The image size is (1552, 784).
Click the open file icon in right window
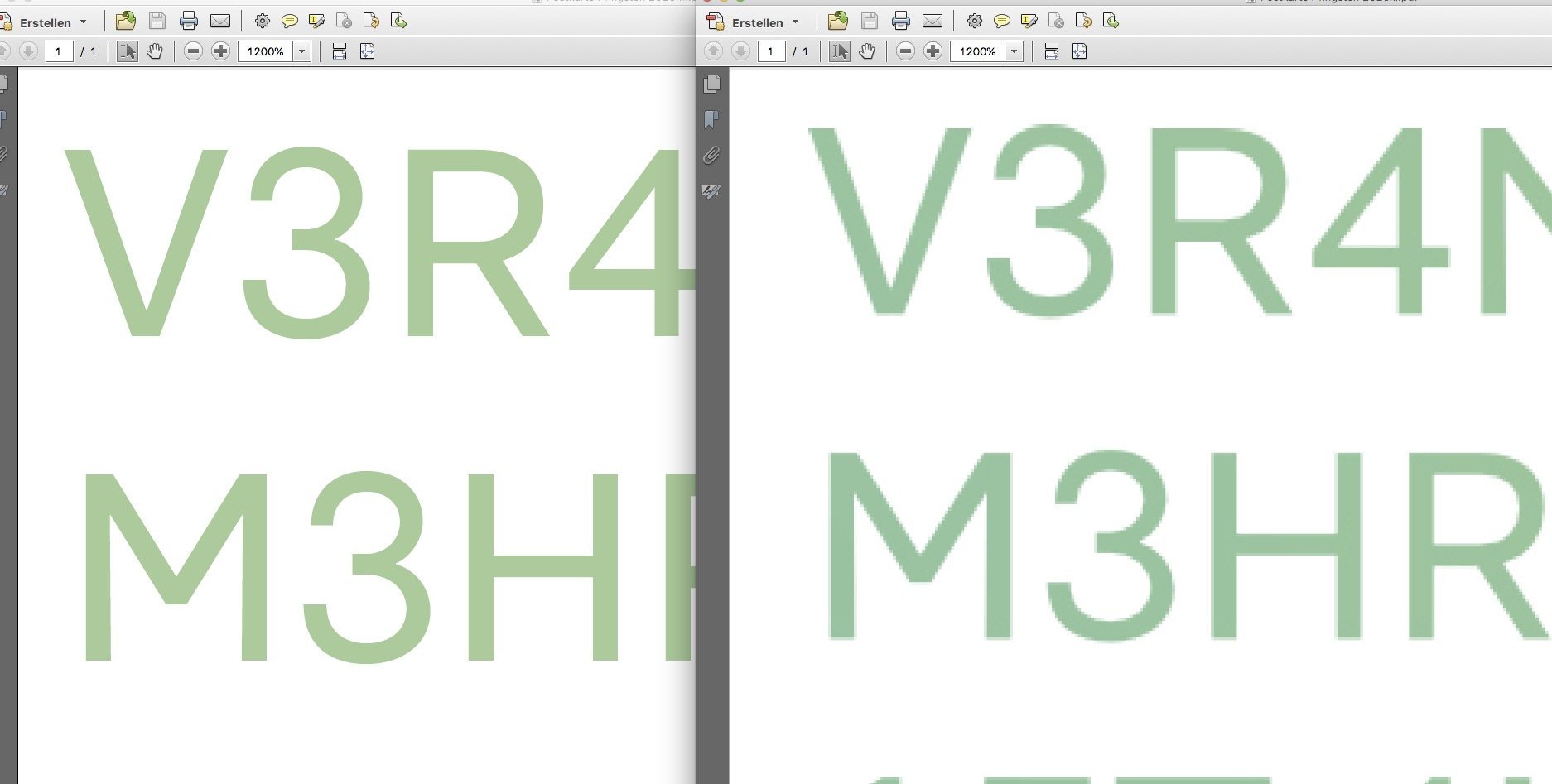point(837,21)
